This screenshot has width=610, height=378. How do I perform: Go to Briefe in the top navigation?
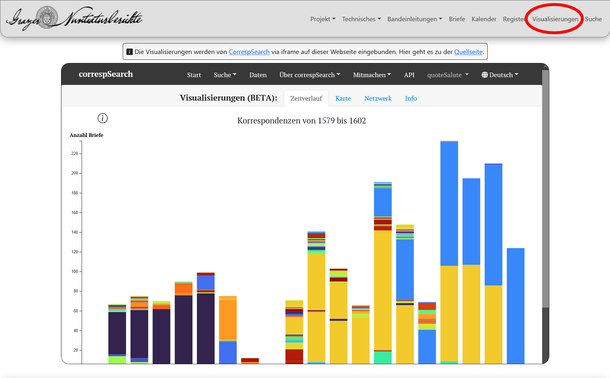coord(457,19)
